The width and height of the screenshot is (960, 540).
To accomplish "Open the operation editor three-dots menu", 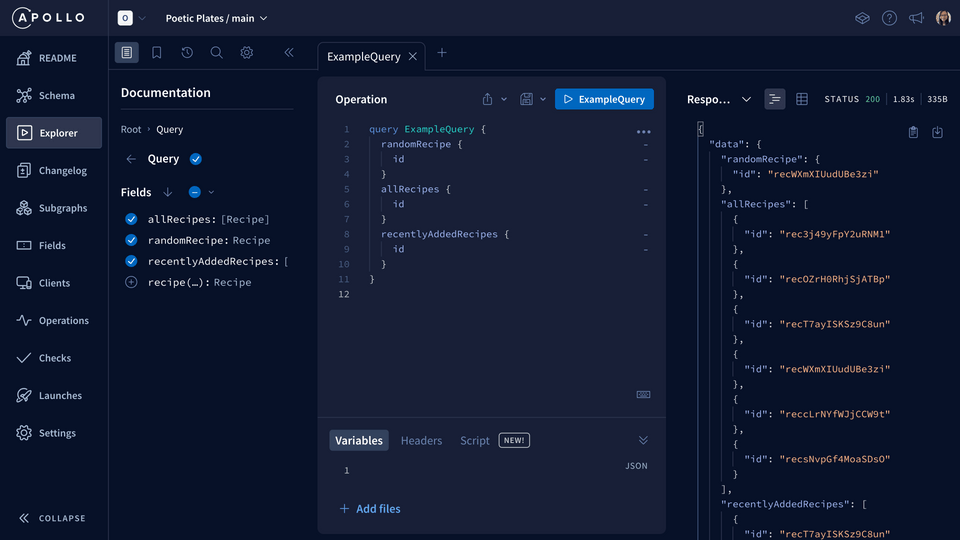I will pos(643,132).
